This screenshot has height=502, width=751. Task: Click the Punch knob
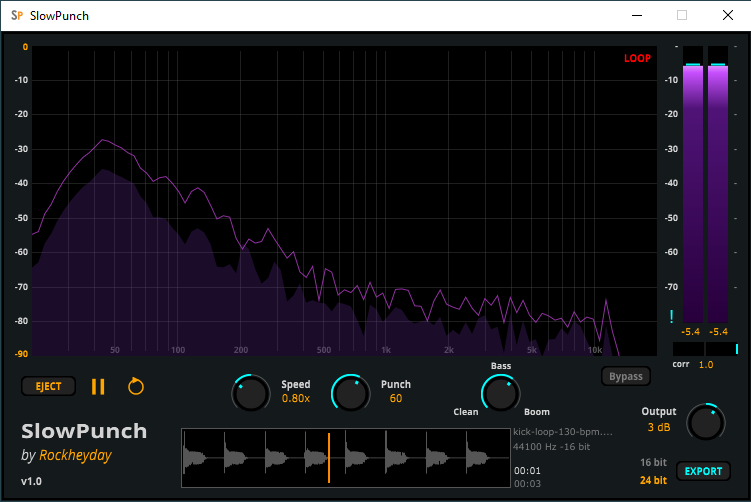(x=350, y=393)
